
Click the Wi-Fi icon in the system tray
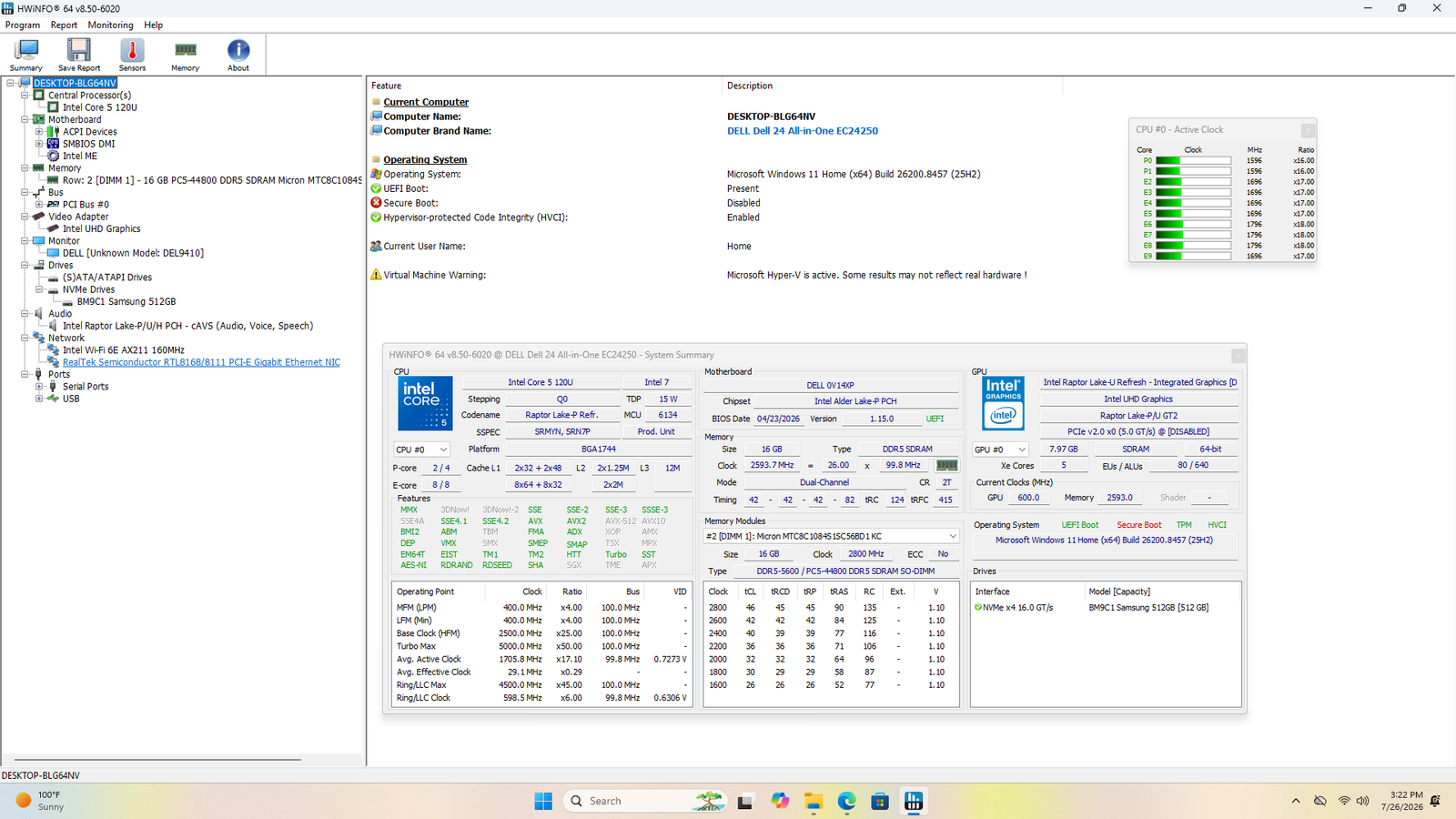[1344, 801]
